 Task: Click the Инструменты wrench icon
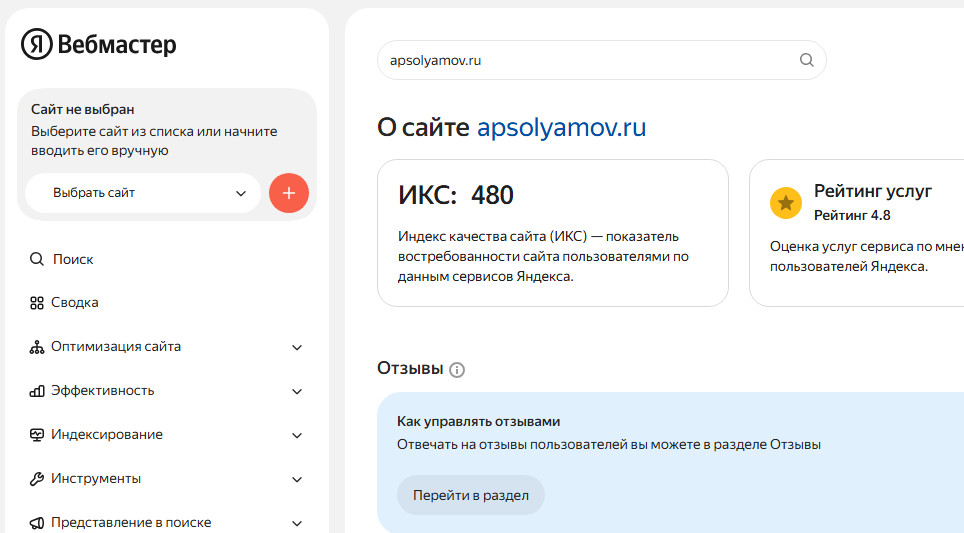pos(37,479)
